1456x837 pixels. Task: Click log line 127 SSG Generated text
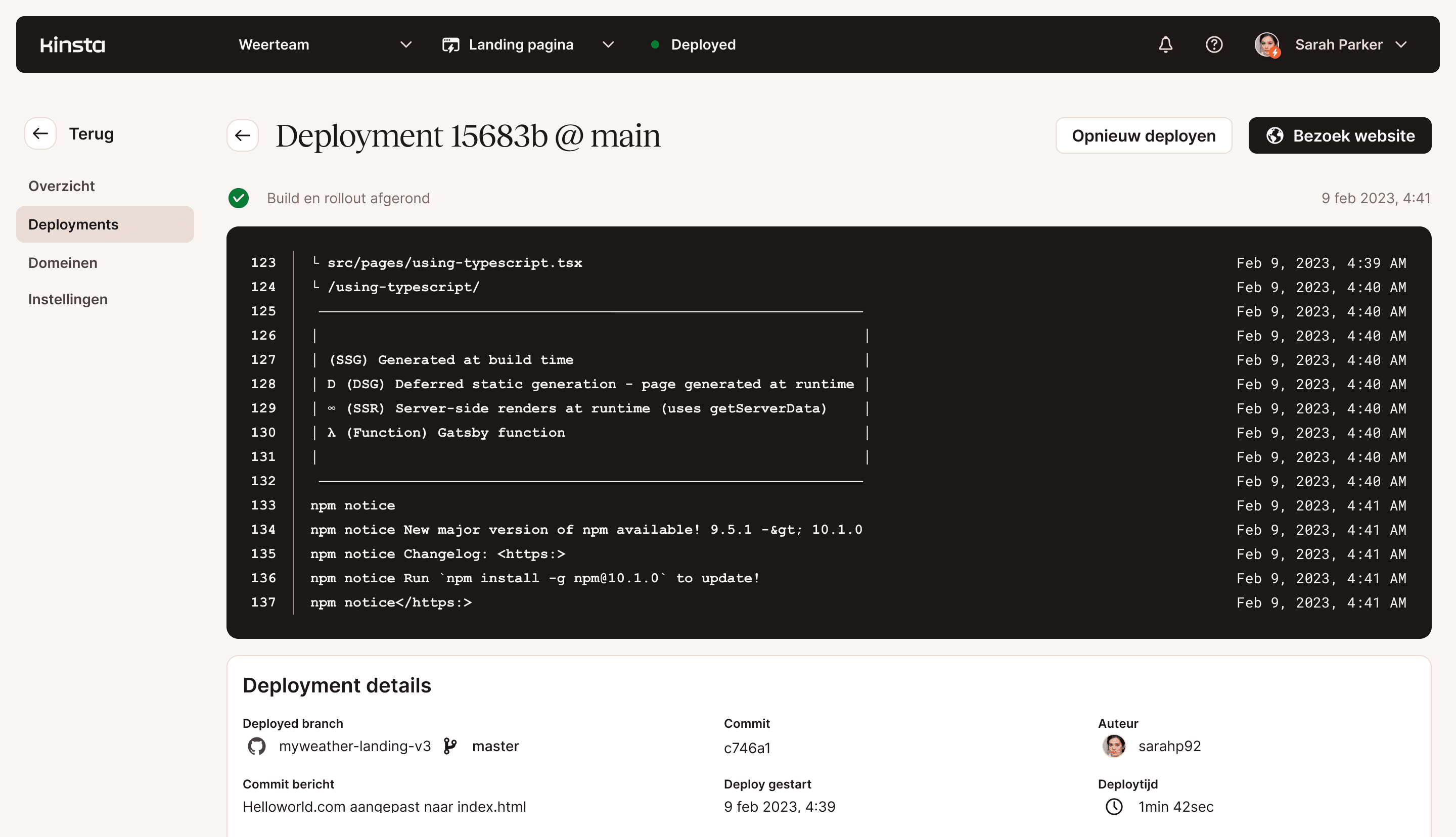[x=451, y=359]
